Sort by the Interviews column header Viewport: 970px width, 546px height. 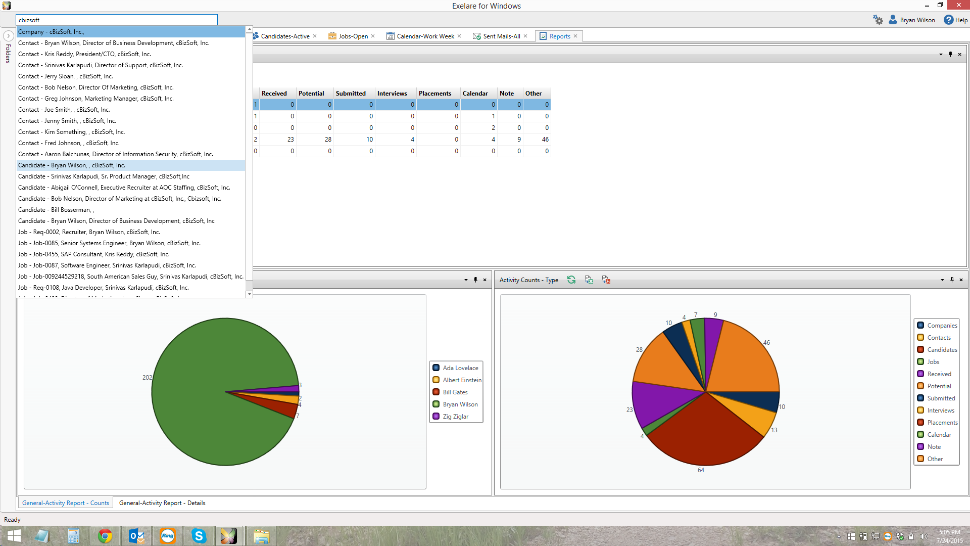(395, 93)
